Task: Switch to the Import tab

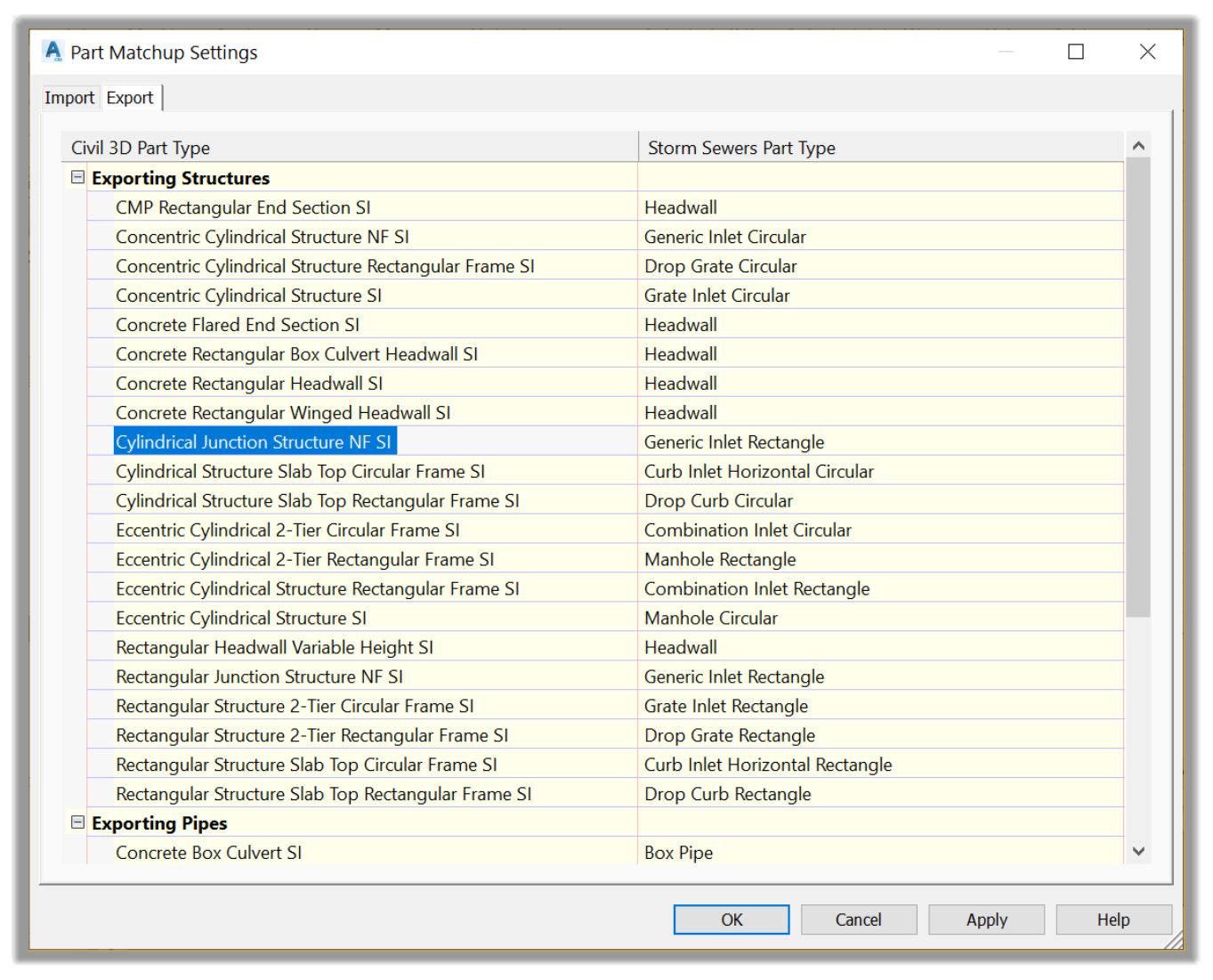Action: pyautogui.click(x=69, y=98)
